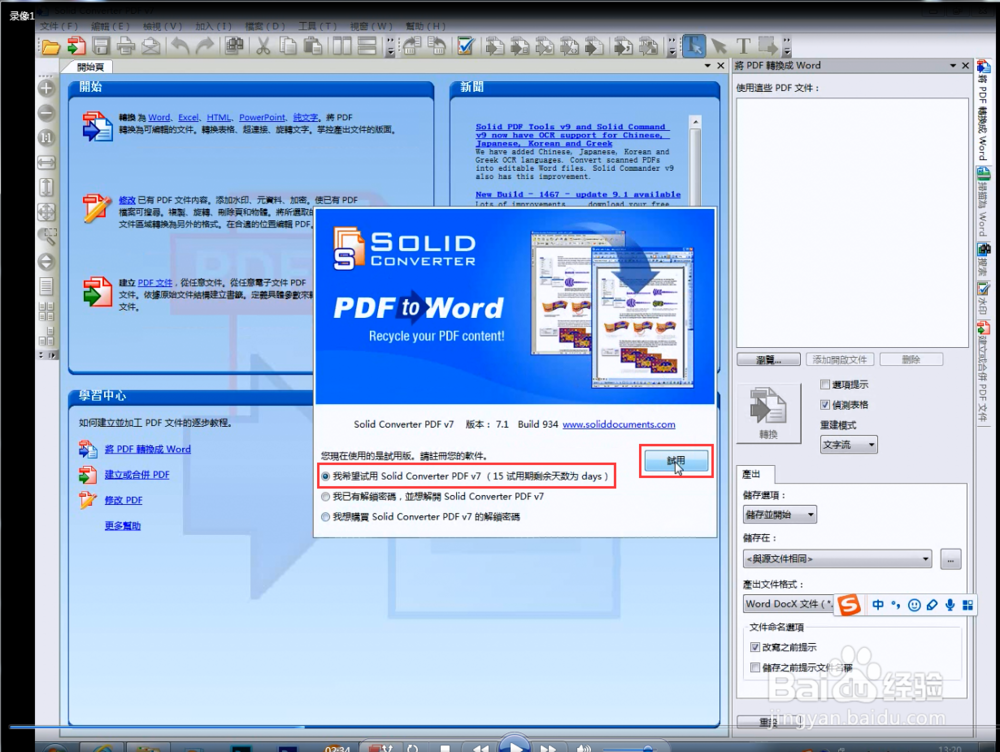Viewport: 1000px width, 752px height.
Task: Click the Copy icon in toolbar
Action: click(x=288, y=47)
